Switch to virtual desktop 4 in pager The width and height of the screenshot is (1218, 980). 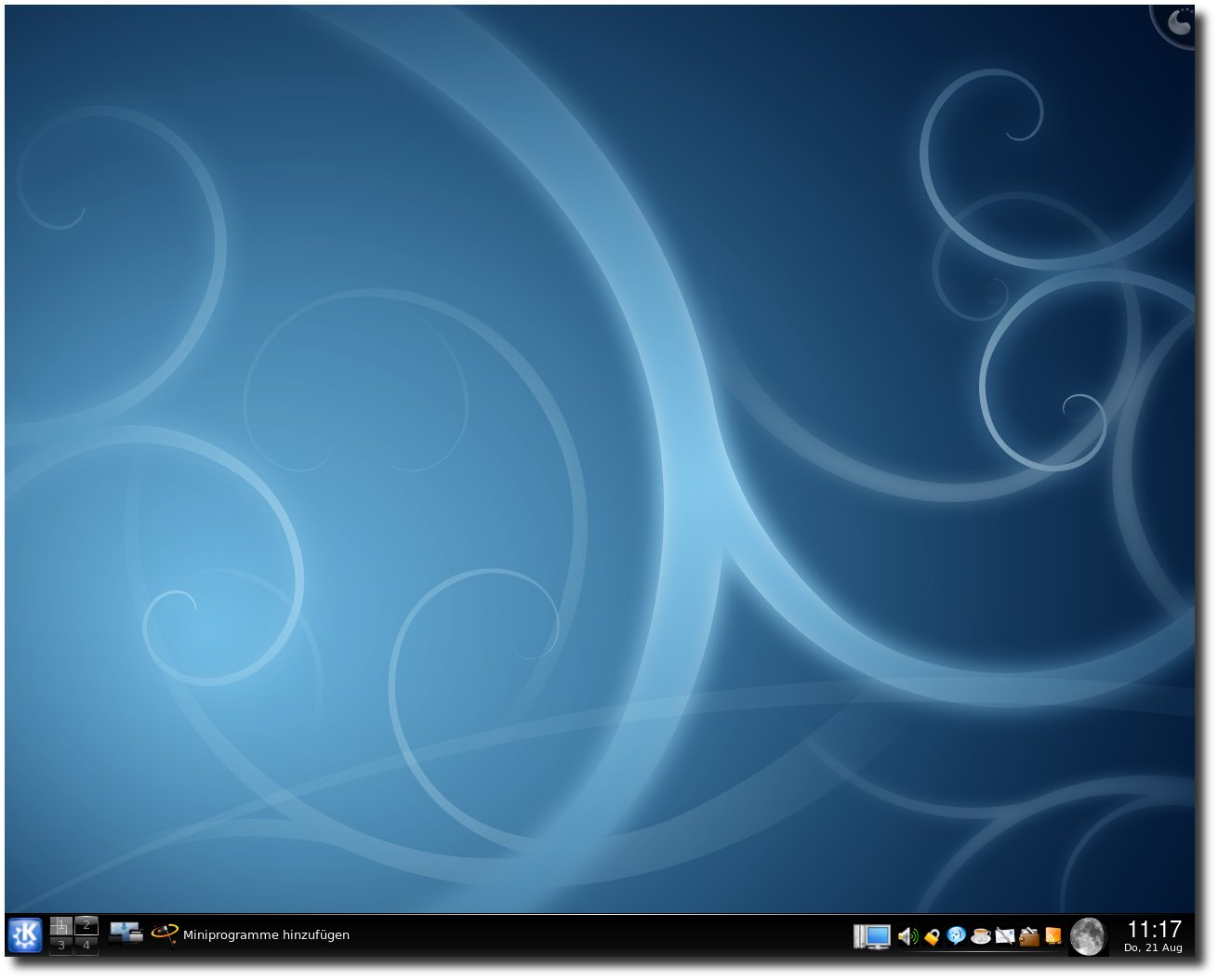click(x=86, y=945)
